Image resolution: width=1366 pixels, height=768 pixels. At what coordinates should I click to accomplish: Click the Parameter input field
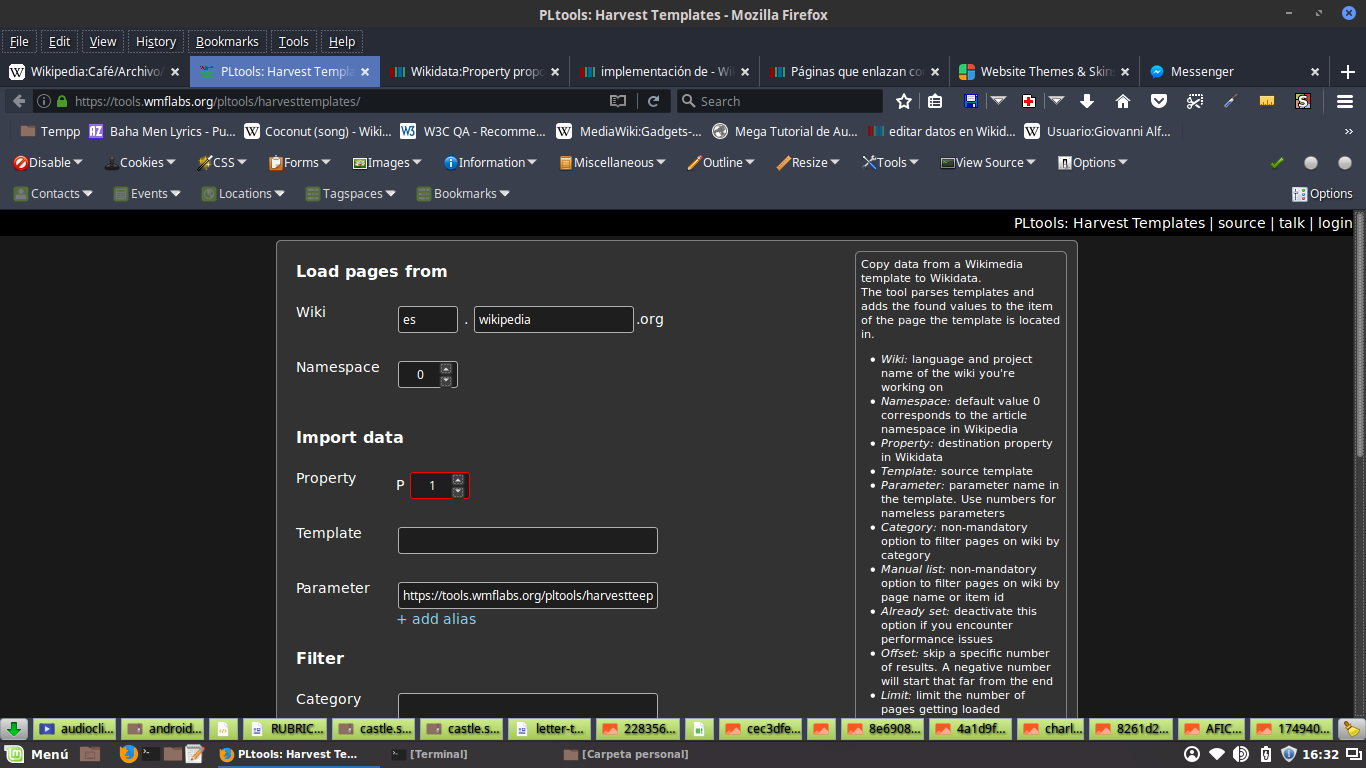[528, 595]
